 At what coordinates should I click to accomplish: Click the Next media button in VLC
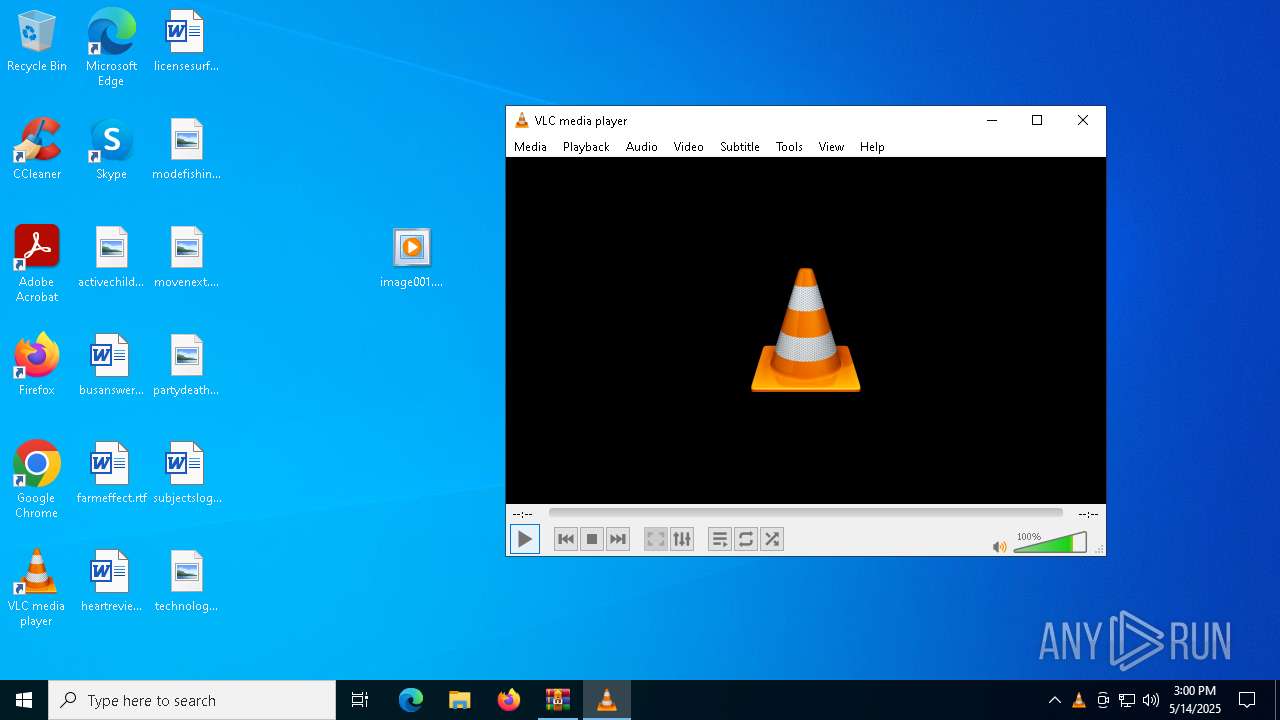click(x=618, y=539)
